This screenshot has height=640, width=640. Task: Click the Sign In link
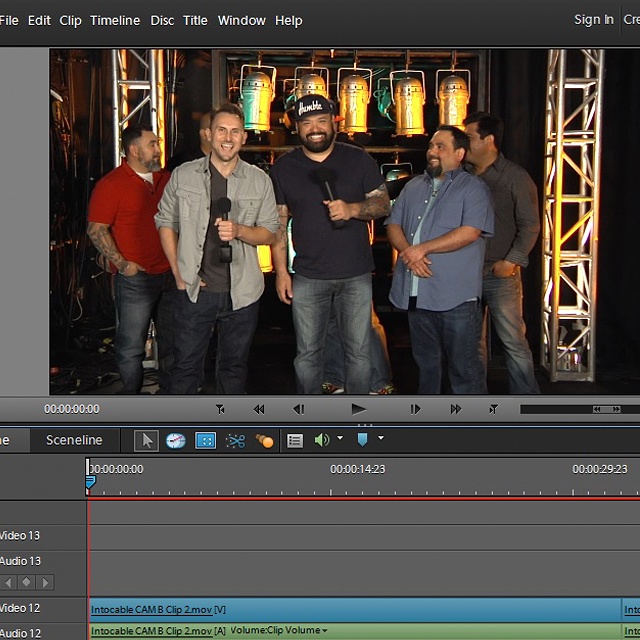[593, 20]
